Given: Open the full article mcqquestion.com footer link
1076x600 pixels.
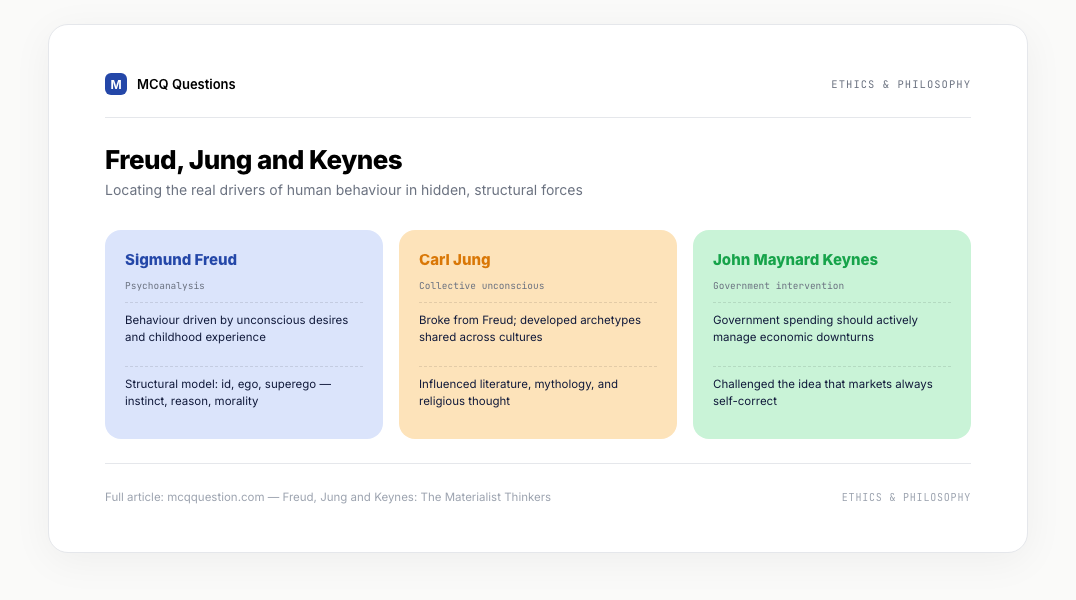Looking at the screenshot, I should pos(328,497).
